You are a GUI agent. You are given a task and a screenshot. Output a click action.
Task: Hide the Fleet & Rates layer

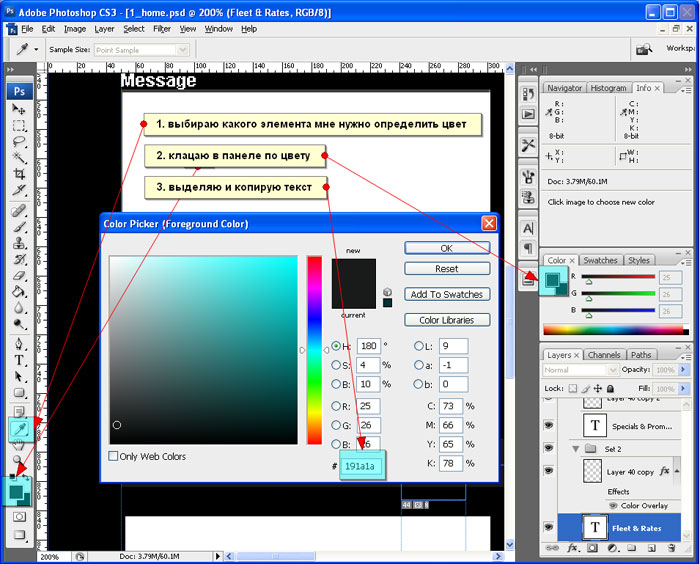pos(549,527)
